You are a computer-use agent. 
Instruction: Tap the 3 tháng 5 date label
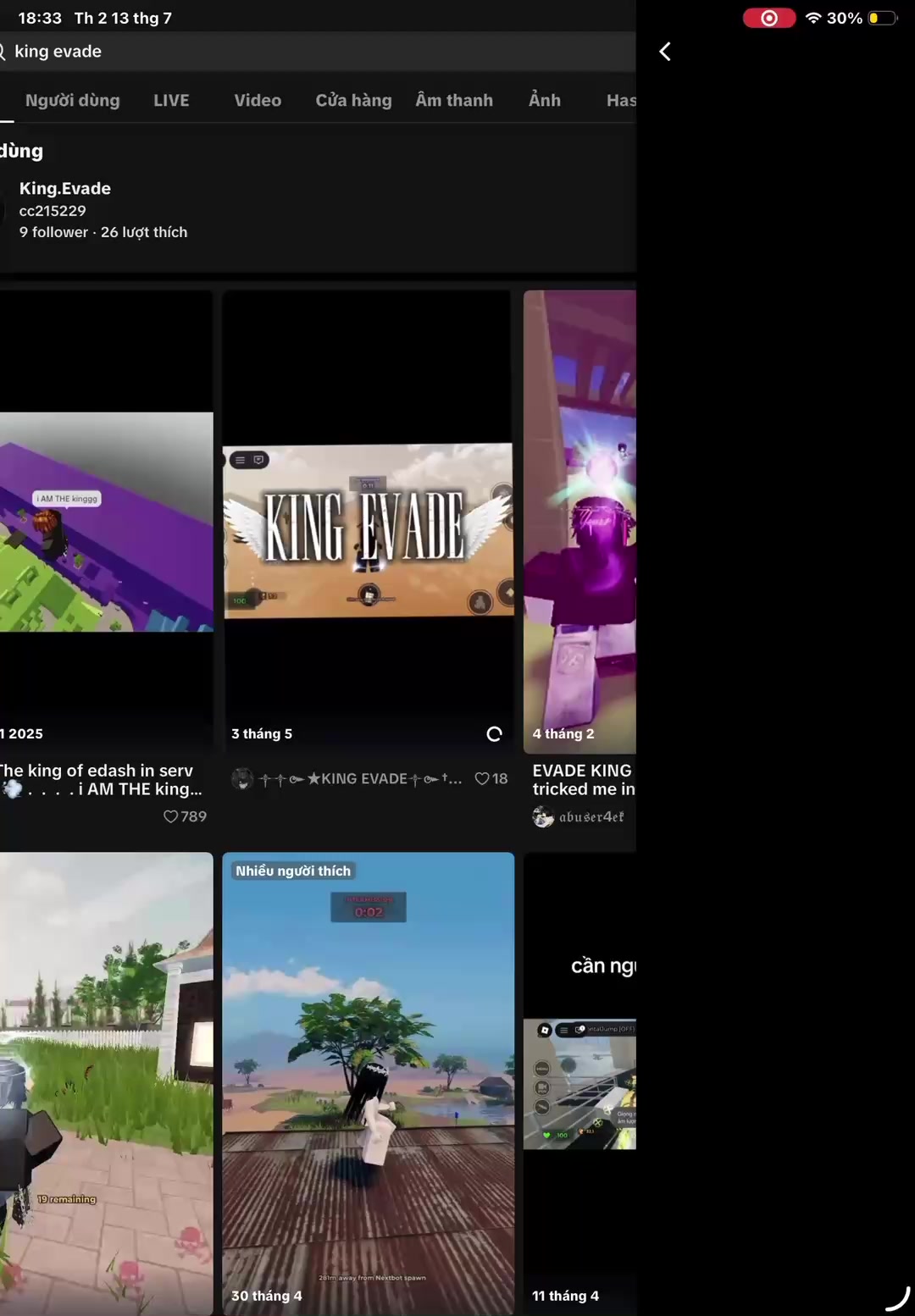(x=262, y=733)
